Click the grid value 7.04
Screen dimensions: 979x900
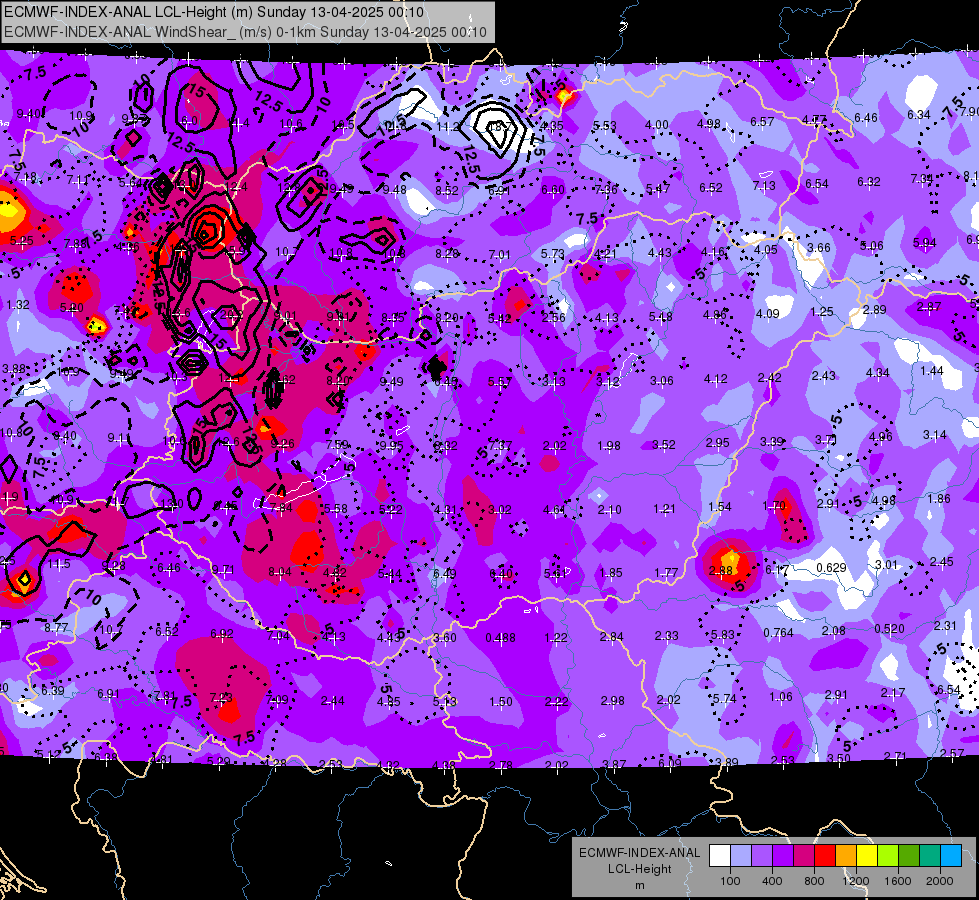pyautogui.click(x=278, y=635)
